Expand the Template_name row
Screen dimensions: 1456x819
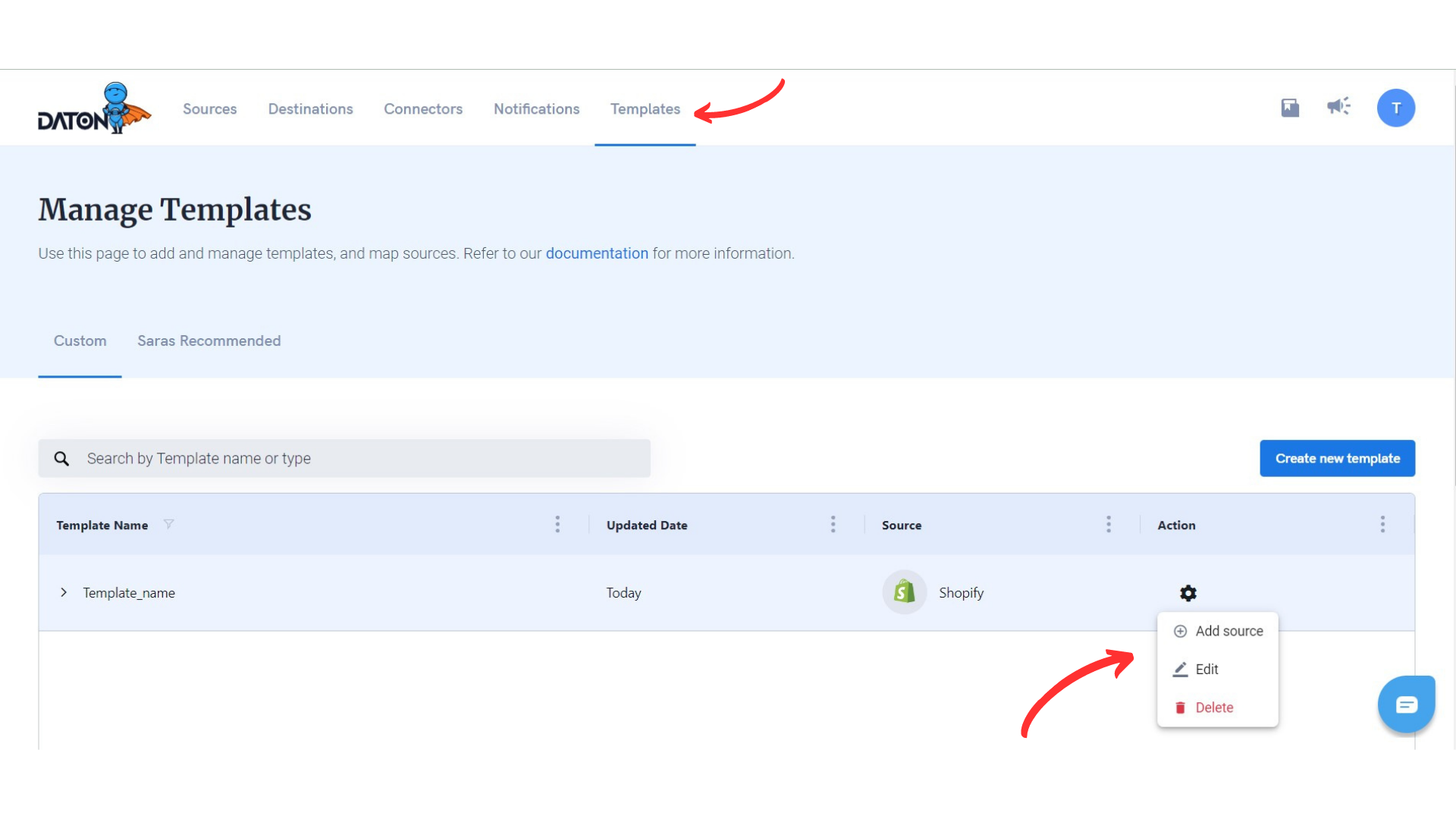click(64, 592)
